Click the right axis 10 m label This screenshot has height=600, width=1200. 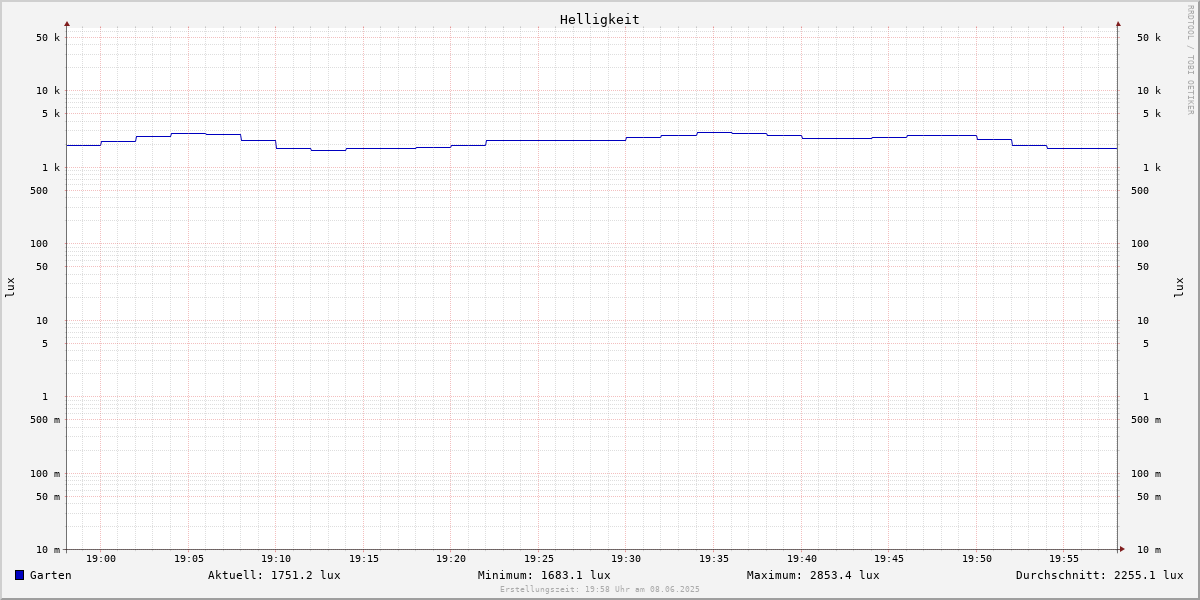pyautogui.click(x=1149, y=550)
